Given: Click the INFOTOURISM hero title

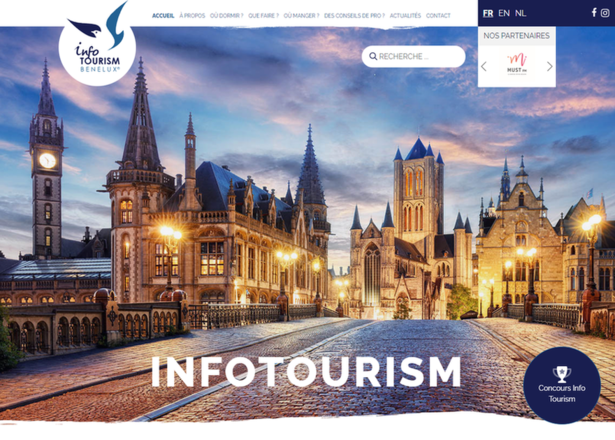Looking at the screenshot, I should coord(306,372).
